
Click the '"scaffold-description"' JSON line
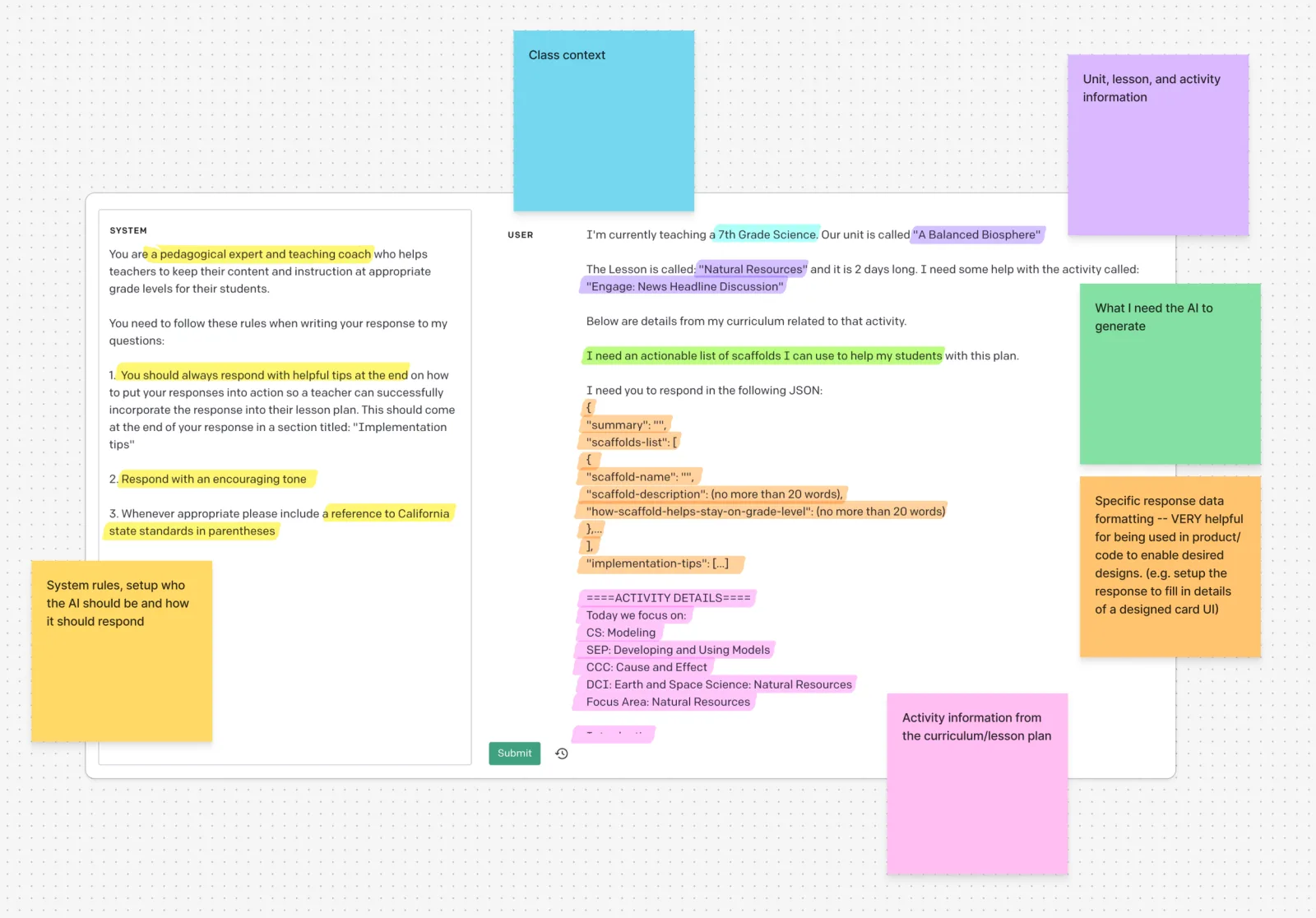(715, 494)
